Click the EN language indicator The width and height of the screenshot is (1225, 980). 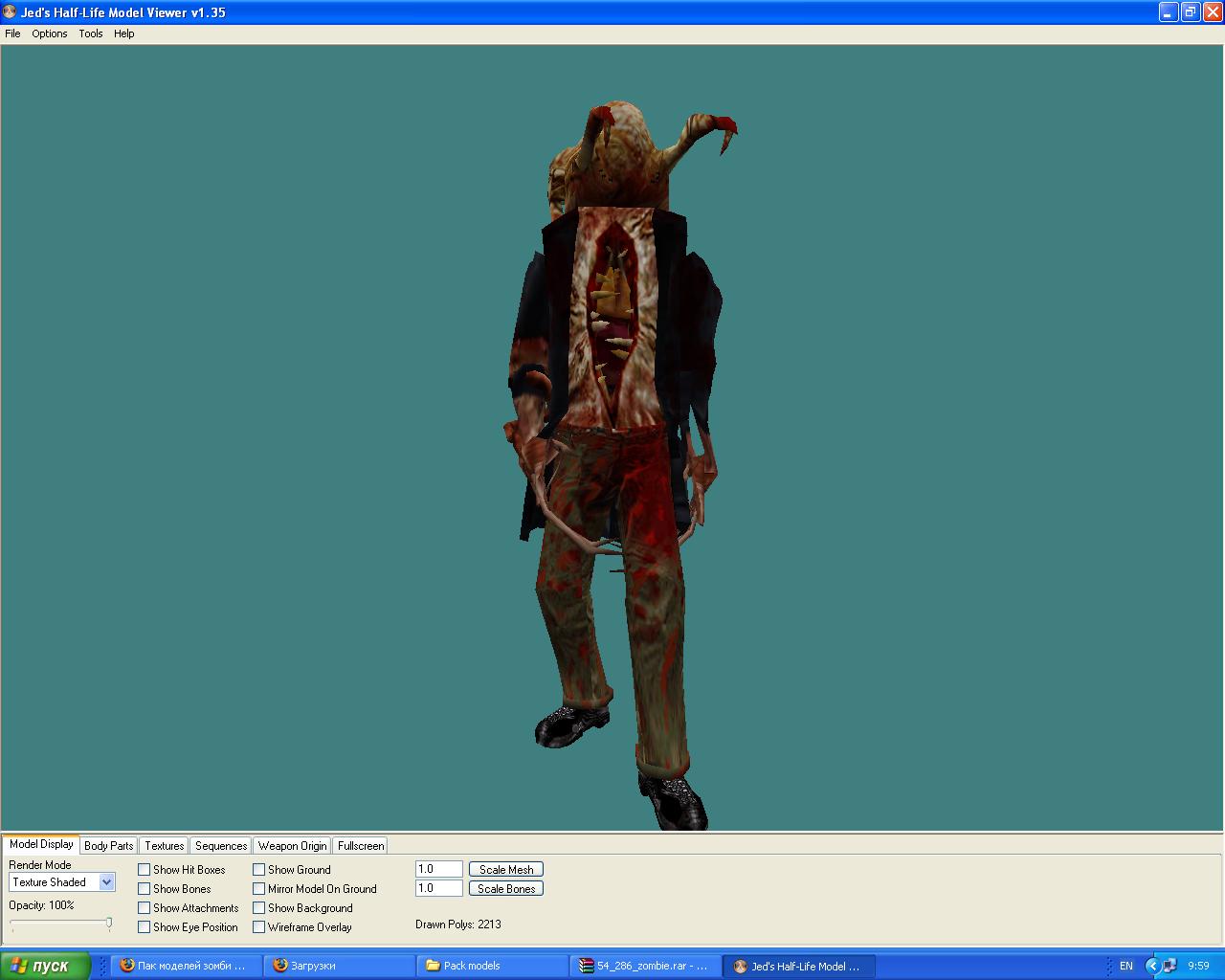[1126, 966]
